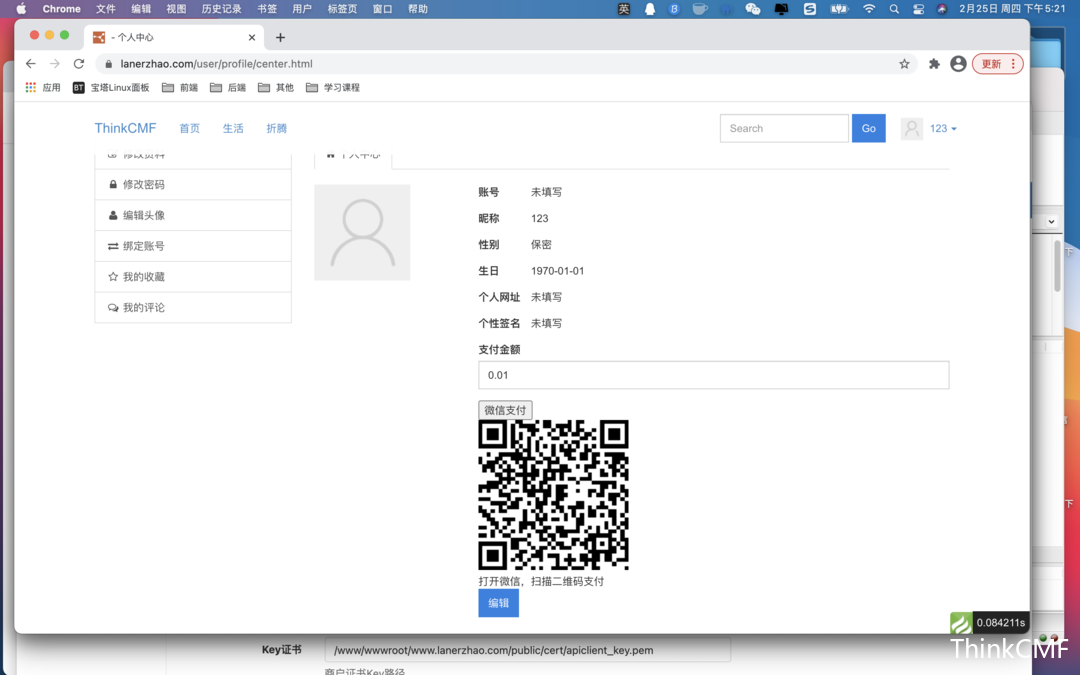Open the 书签 menu
The height and width of the screenshot is (675, 1080).
pos(267,9)
